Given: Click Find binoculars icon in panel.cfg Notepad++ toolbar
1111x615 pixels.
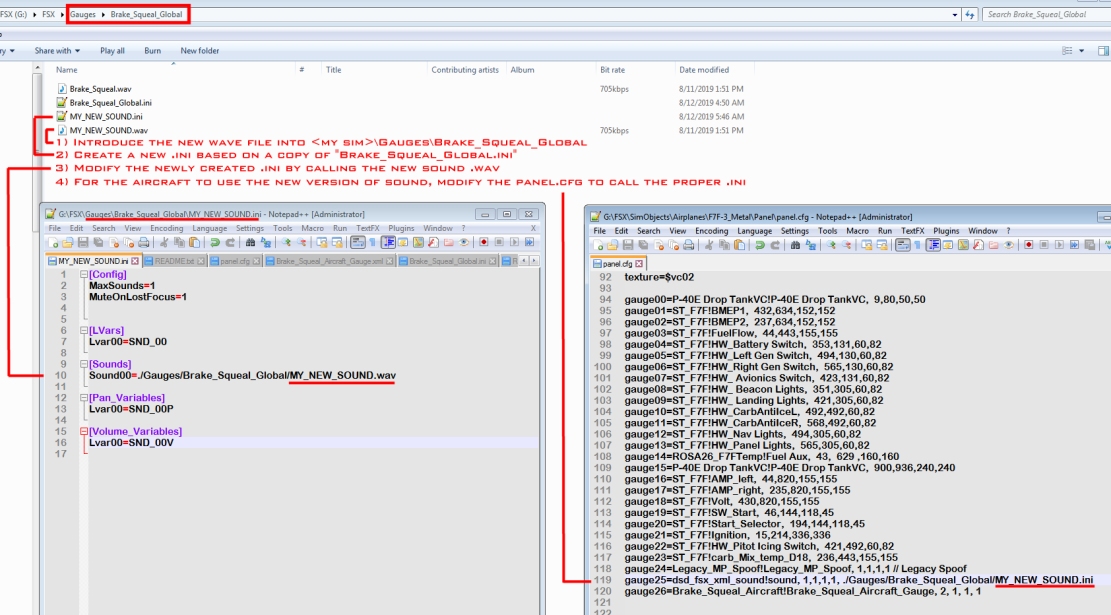Looking at the screenshot, I should point(796,244).
